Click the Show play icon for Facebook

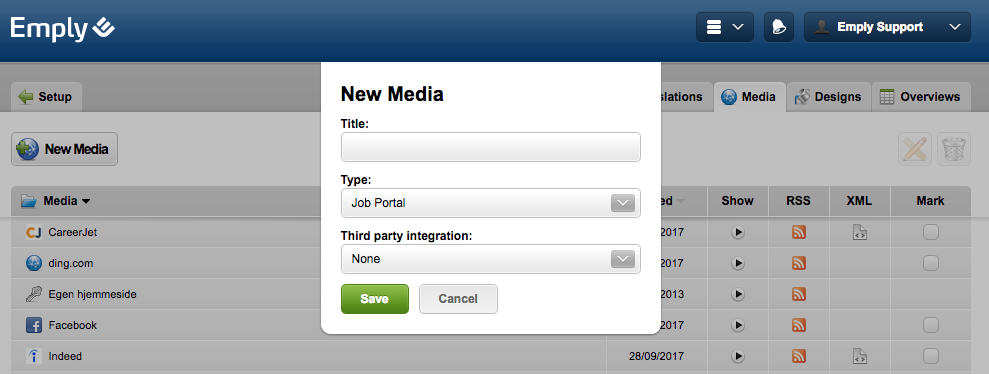pos(738,325)
